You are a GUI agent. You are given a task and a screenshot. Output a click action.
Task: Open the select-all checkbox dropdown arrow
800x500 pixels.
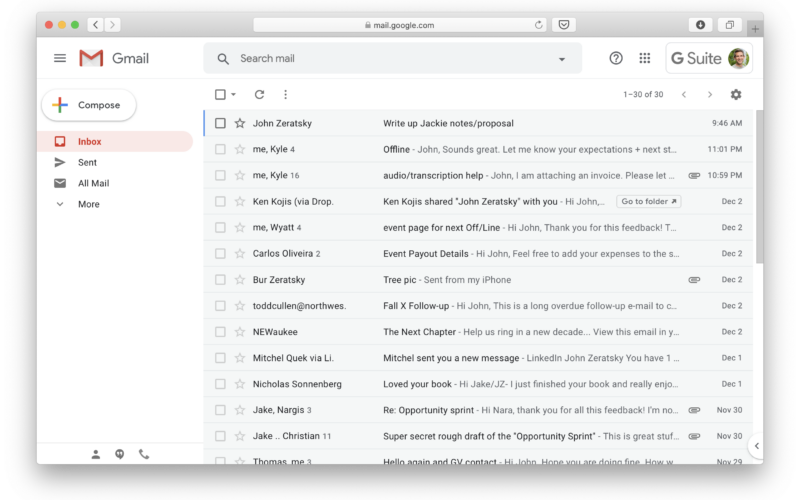pos(234,95)
